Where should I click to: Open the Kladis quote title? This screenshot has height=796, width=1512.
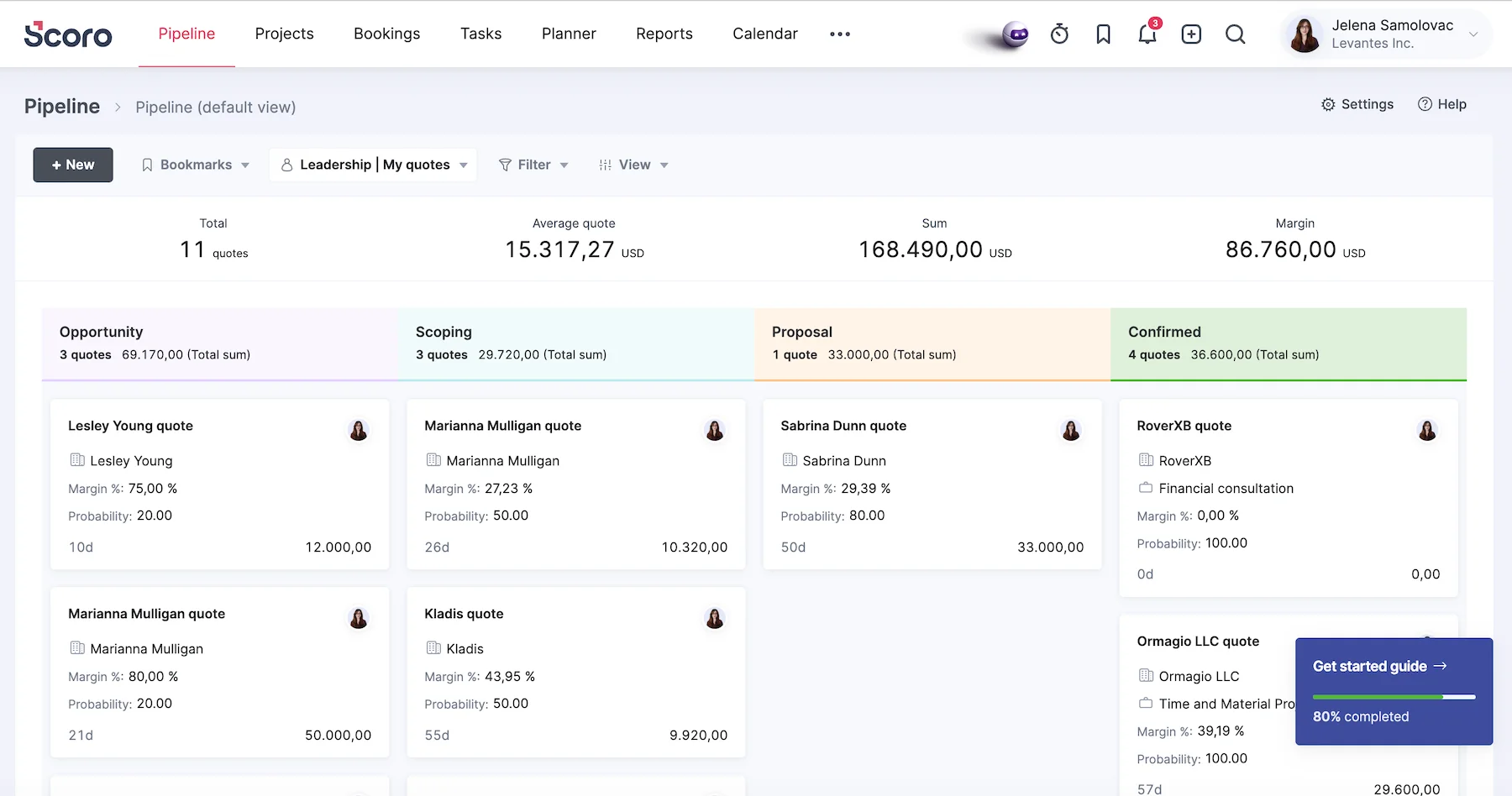coord(464,614)
